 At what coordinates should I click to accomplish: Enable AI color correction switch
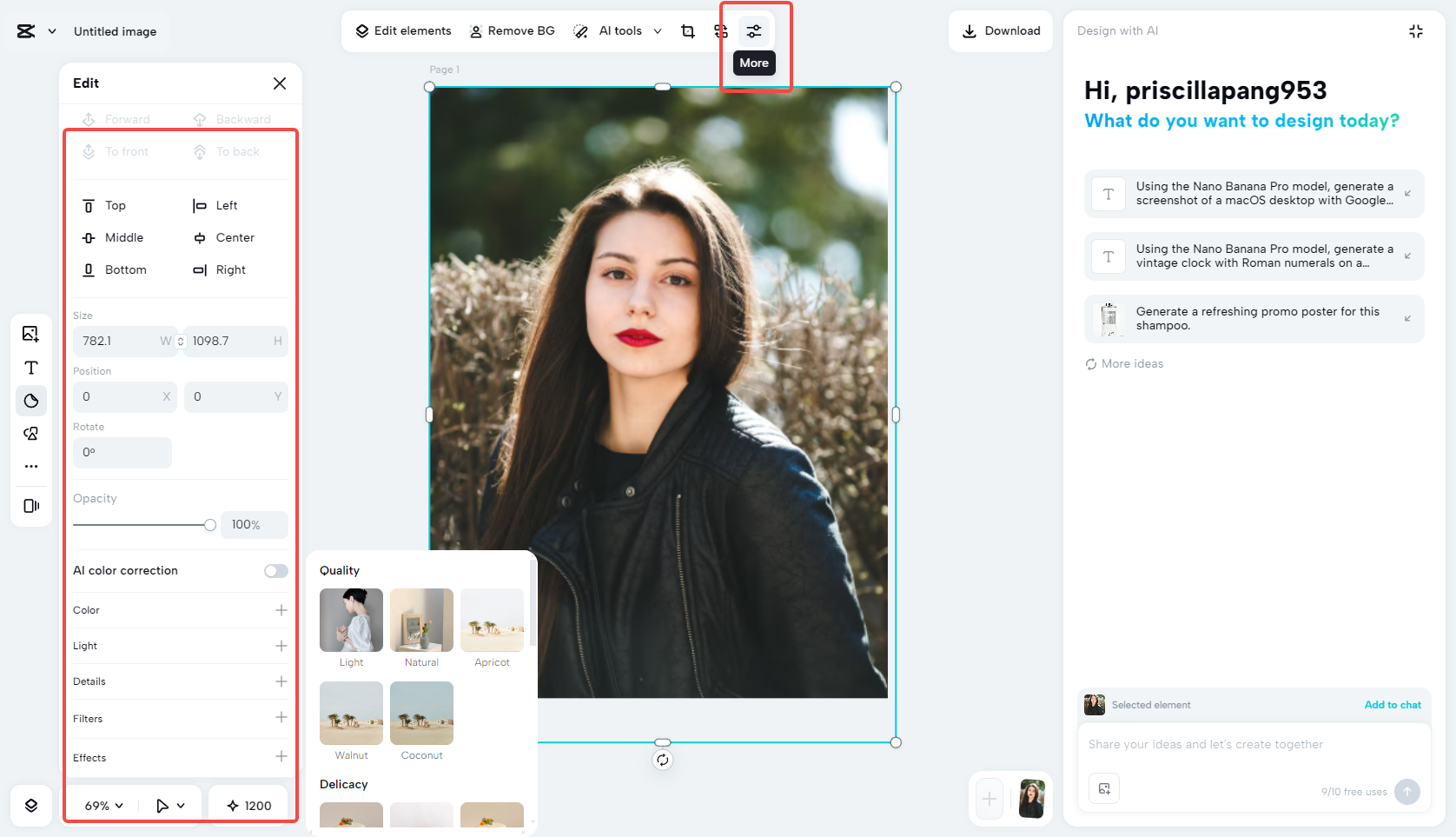coord(276,571)
